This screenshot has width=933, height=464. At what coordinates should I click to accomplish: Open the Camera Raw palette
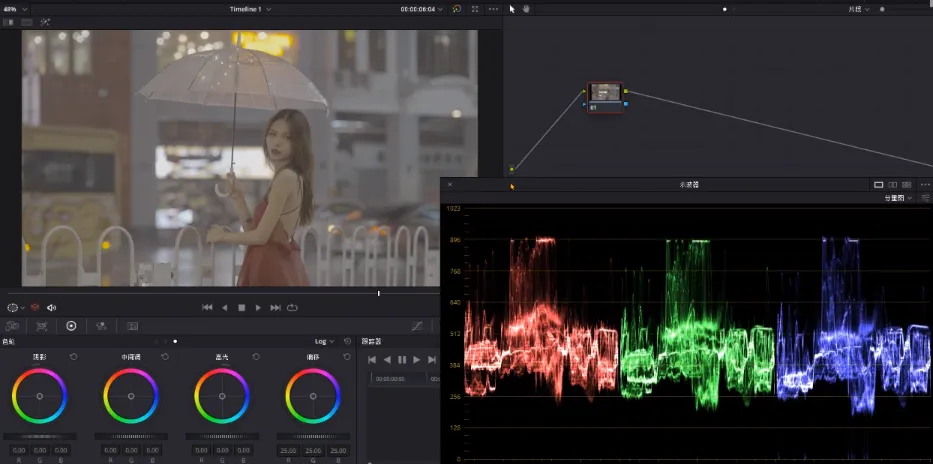12,326
